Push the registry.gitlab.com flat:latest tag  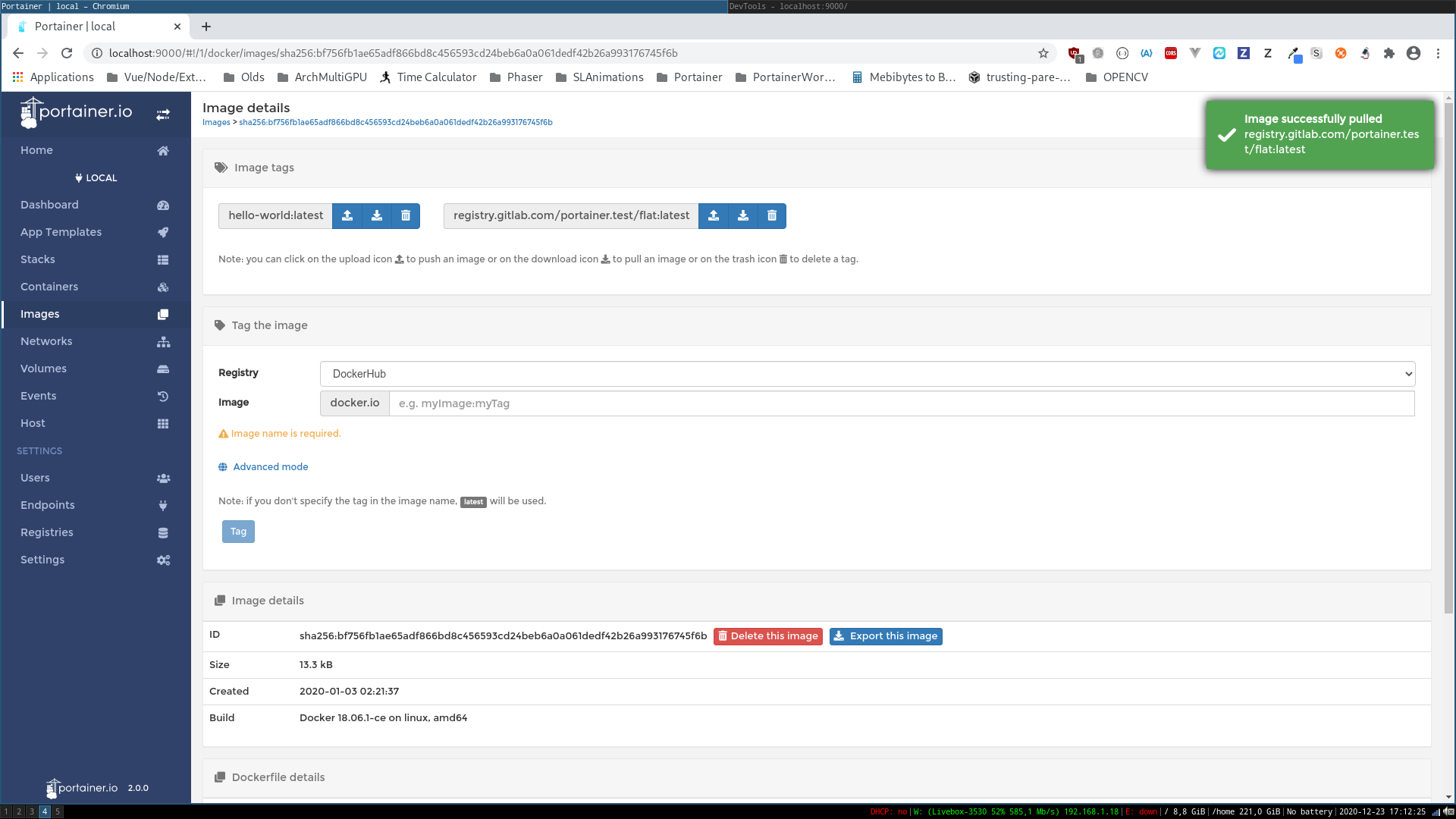(714, 216)
